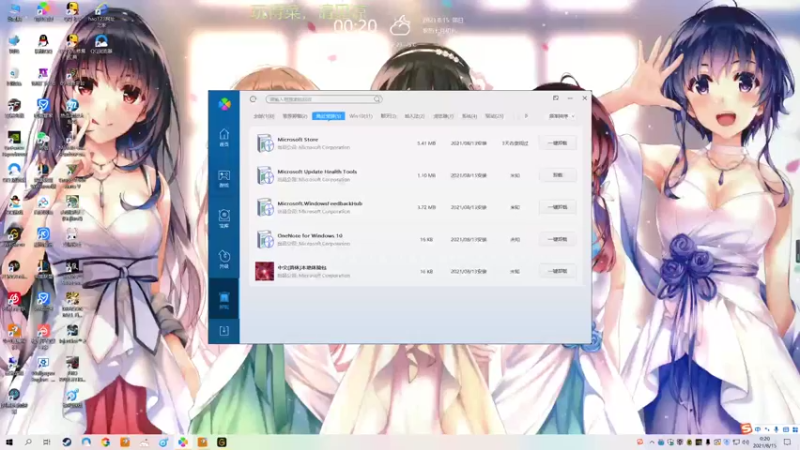Click the '3.72 MB' size value
The image size is (800, 450).
coord(426,208)
